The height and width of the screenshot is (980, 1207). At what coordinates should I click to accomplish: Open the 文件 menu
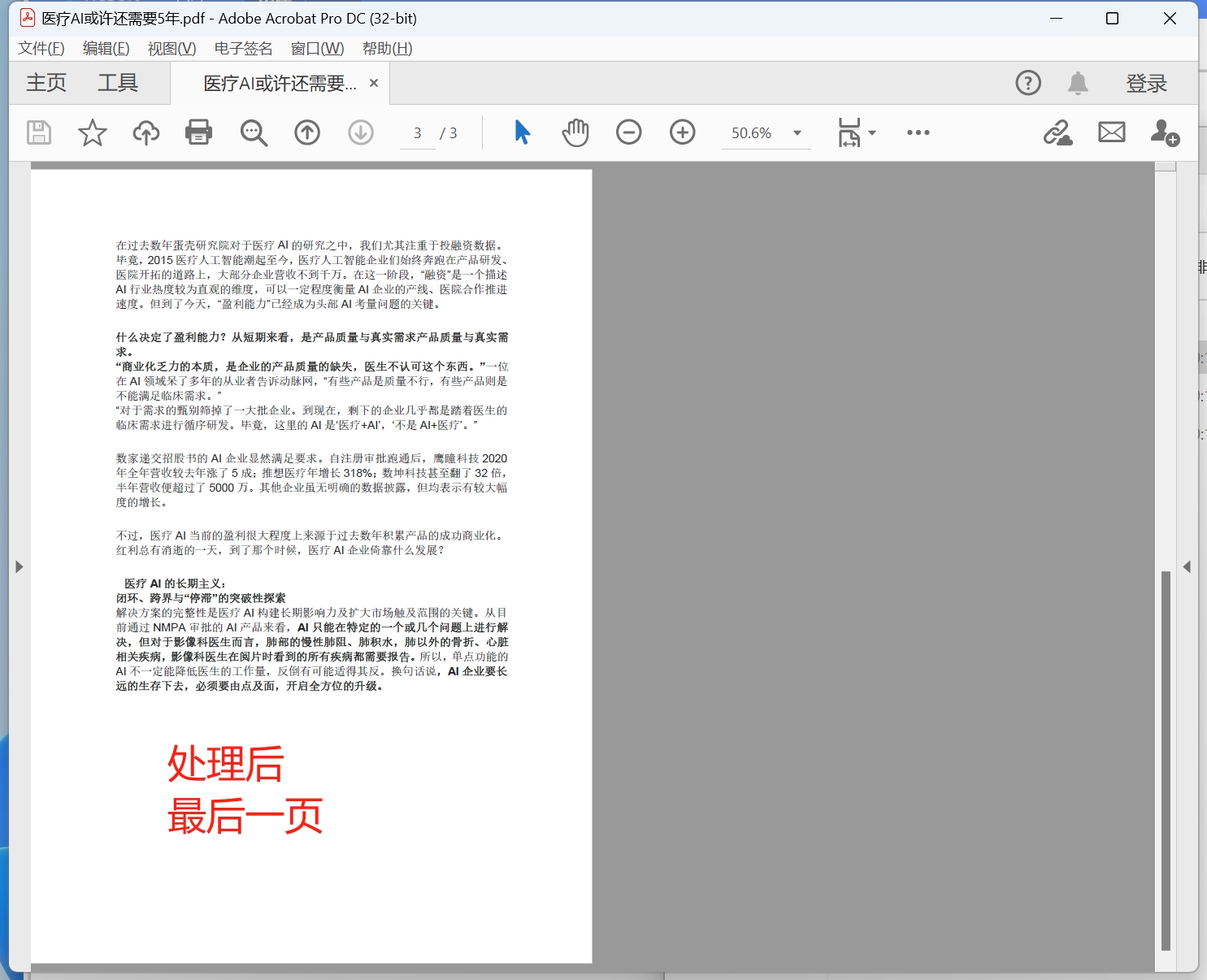[x=40, y=48]
